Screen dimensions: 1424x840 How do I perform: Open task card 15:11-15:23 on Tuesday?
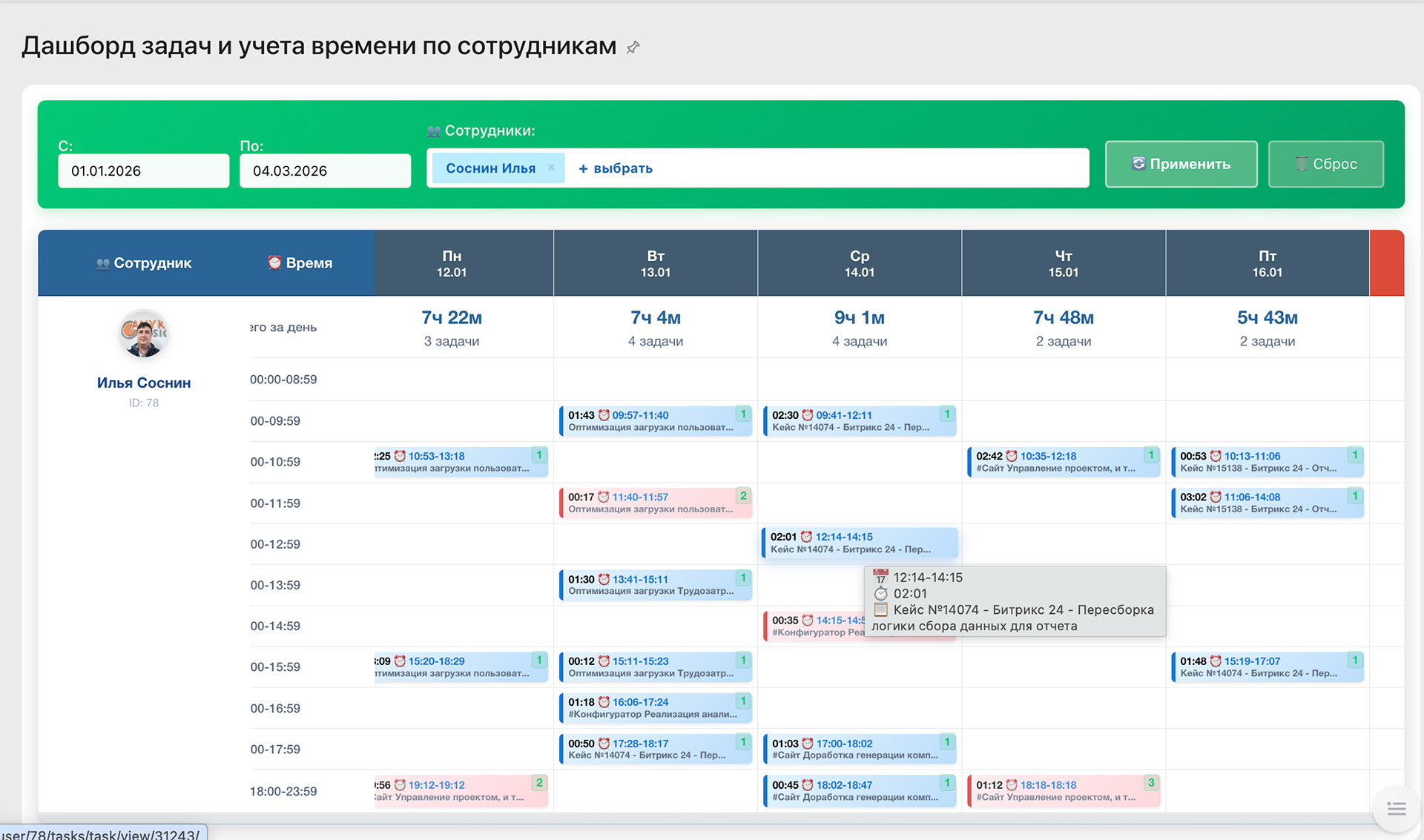(656, 667)
